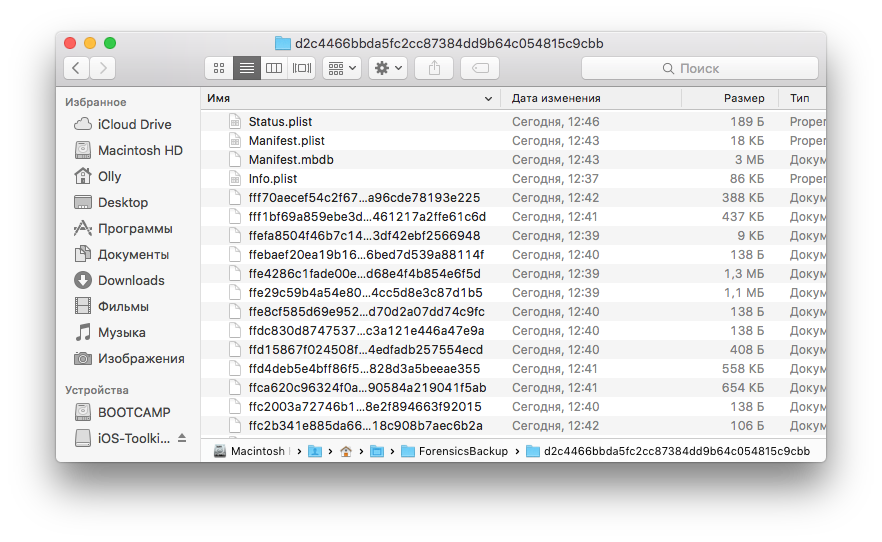Sort by Дата изменения column header
882x542 pixels.
(592, 98)
